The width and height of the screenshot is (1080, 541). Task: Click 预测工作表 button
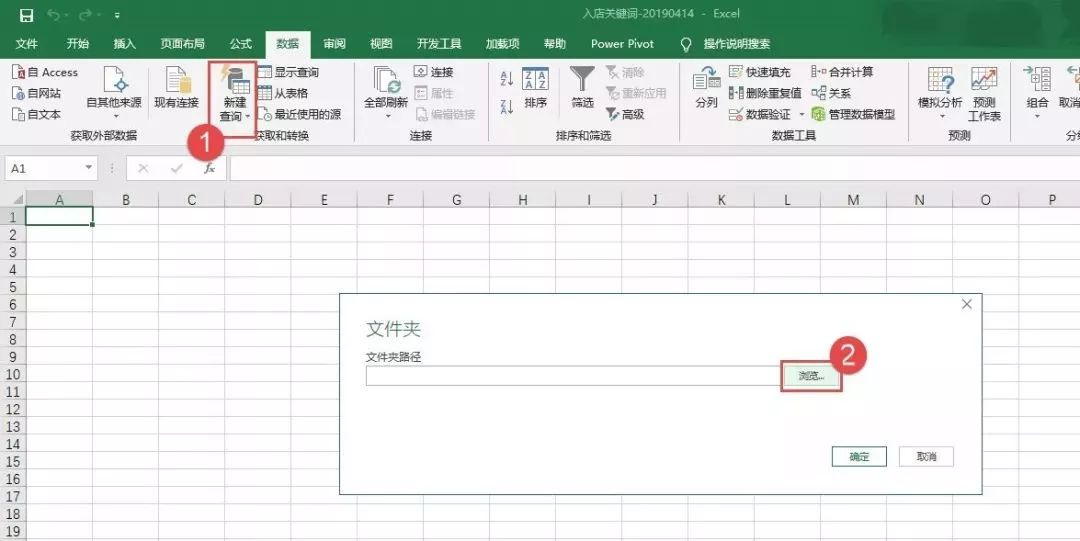coord(984,93)
